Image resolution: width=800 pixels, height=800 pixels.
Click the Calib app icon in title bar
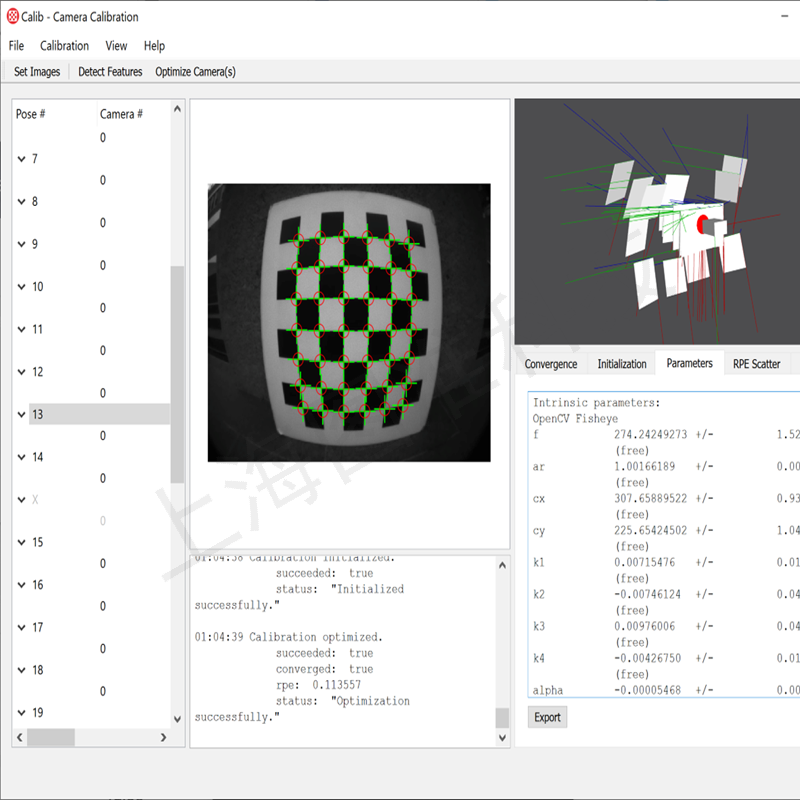[x=13, y=17]
